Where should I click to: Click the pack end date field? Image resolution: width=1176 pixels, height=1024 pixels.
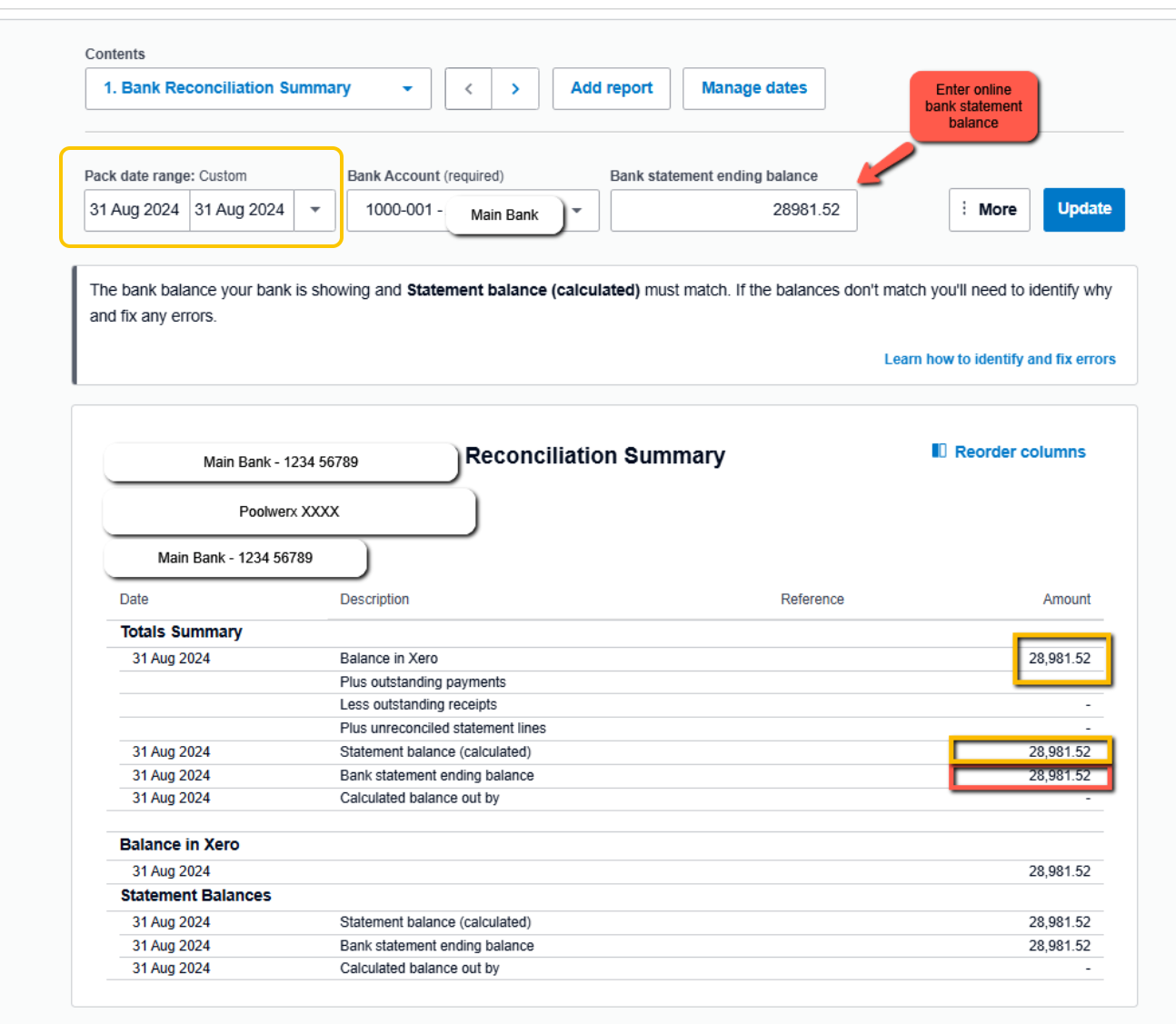click(x=241, y=210)
